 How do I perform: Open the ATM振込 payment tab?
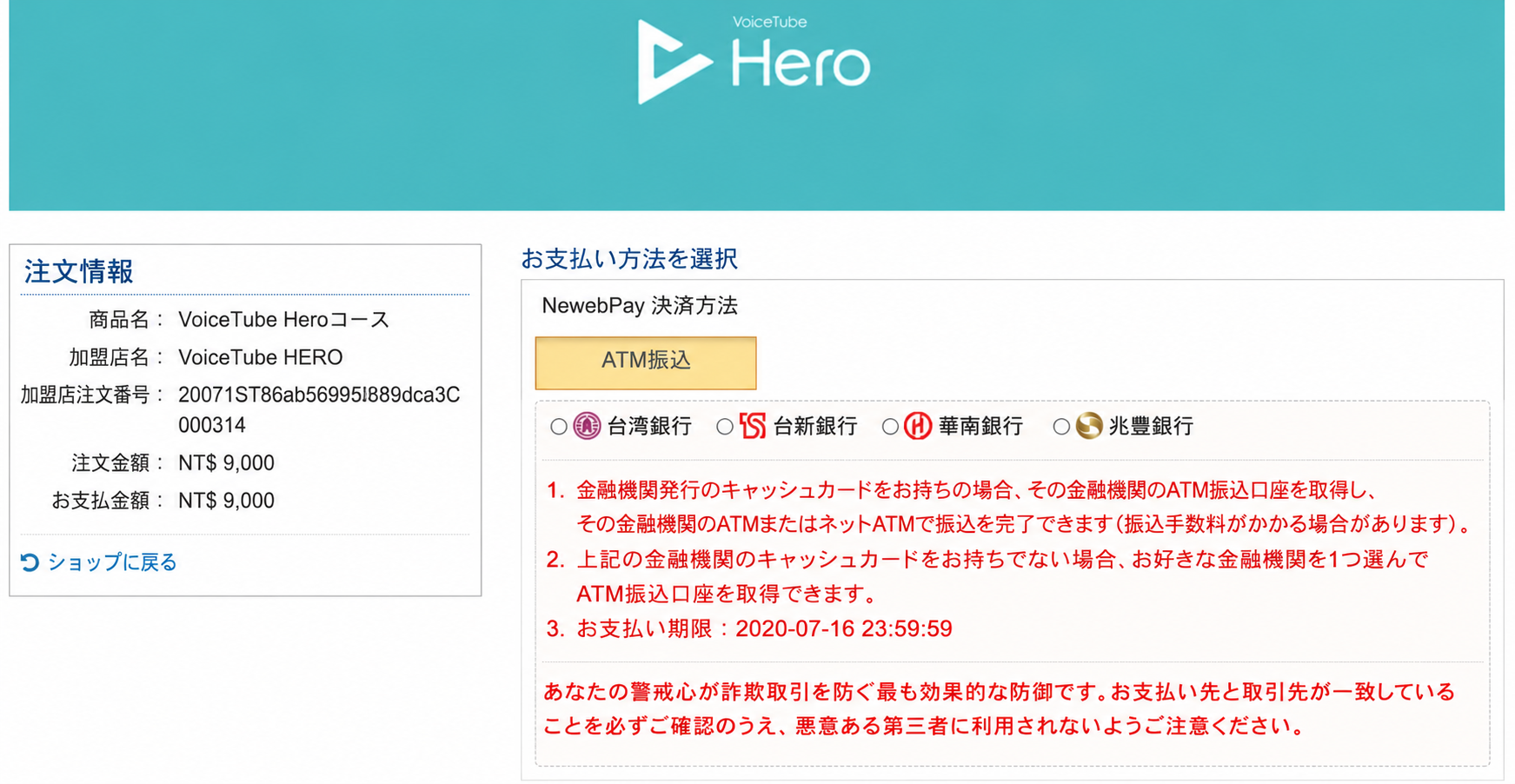coord(646,362)
